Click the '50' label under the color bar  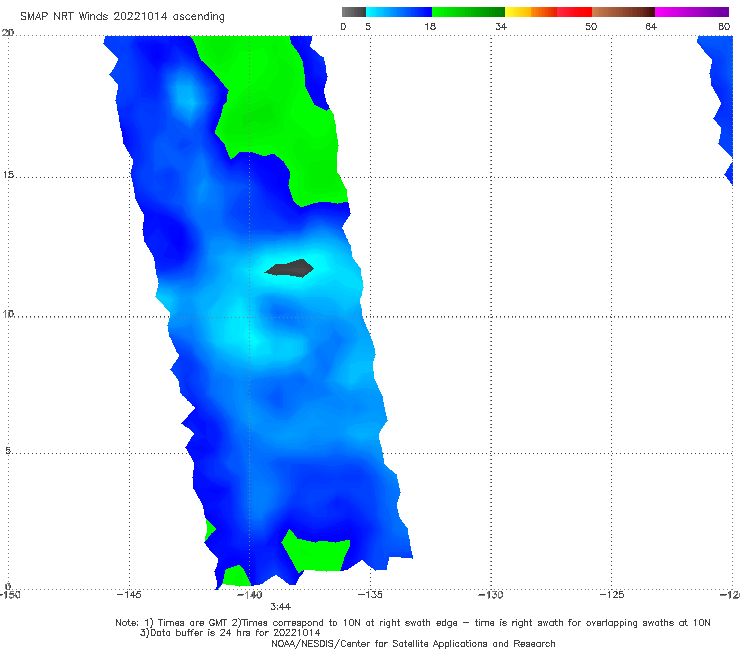pos(591,27)
